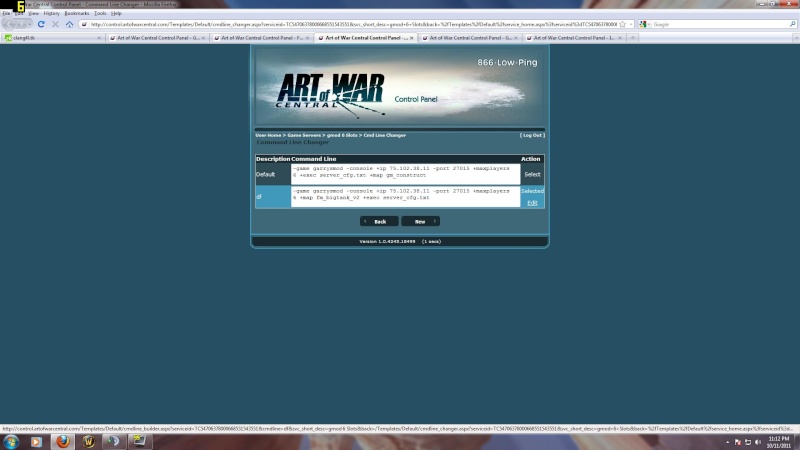Open World of Warcraft from the taskbar
This screenshot has width=800, height=450.
pos(88,441)
